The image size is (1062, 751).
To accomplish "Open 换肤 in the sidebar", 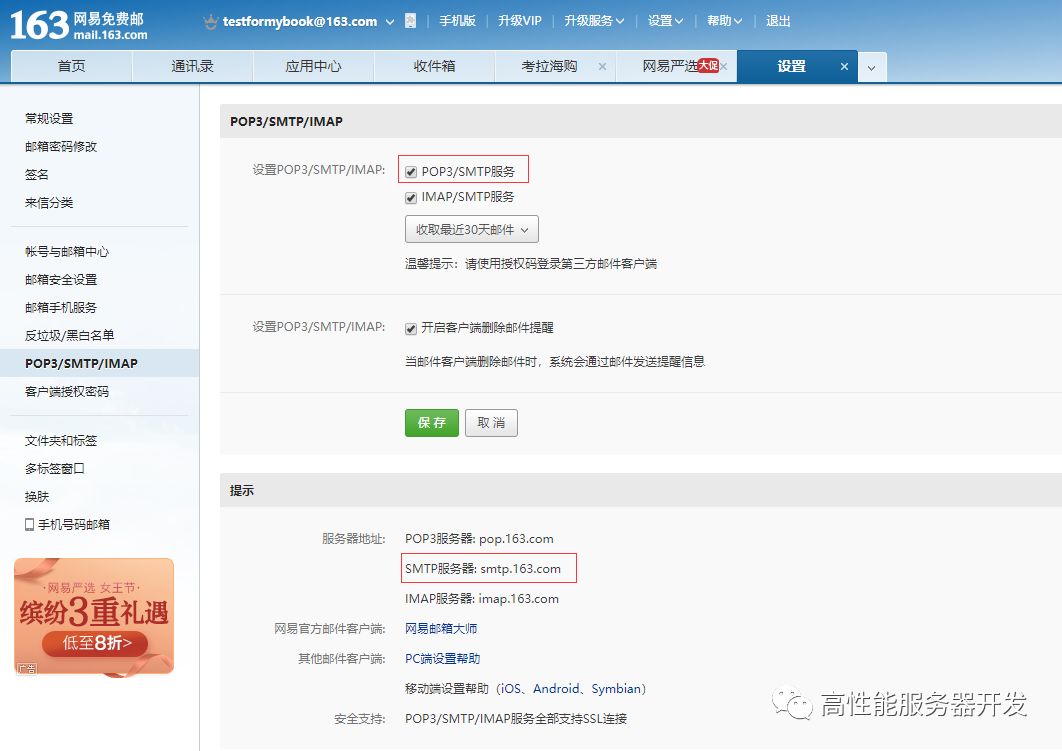I will (37, 496).
